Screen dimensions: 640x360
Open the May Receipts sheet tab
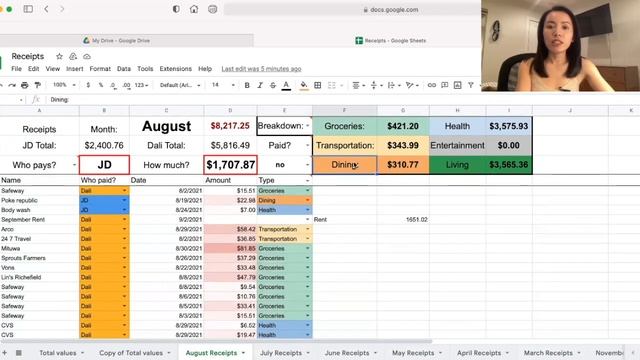coord(413,353)
